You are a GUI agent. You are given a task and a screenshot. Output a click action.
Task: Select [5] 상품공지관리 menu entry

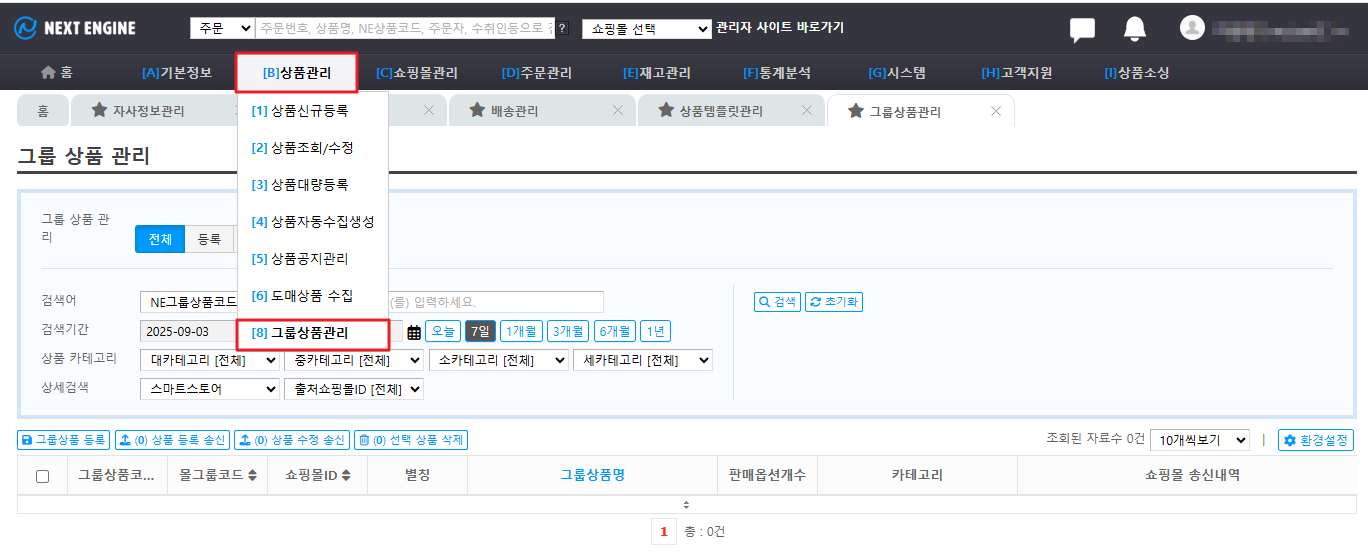pos(312,258)
